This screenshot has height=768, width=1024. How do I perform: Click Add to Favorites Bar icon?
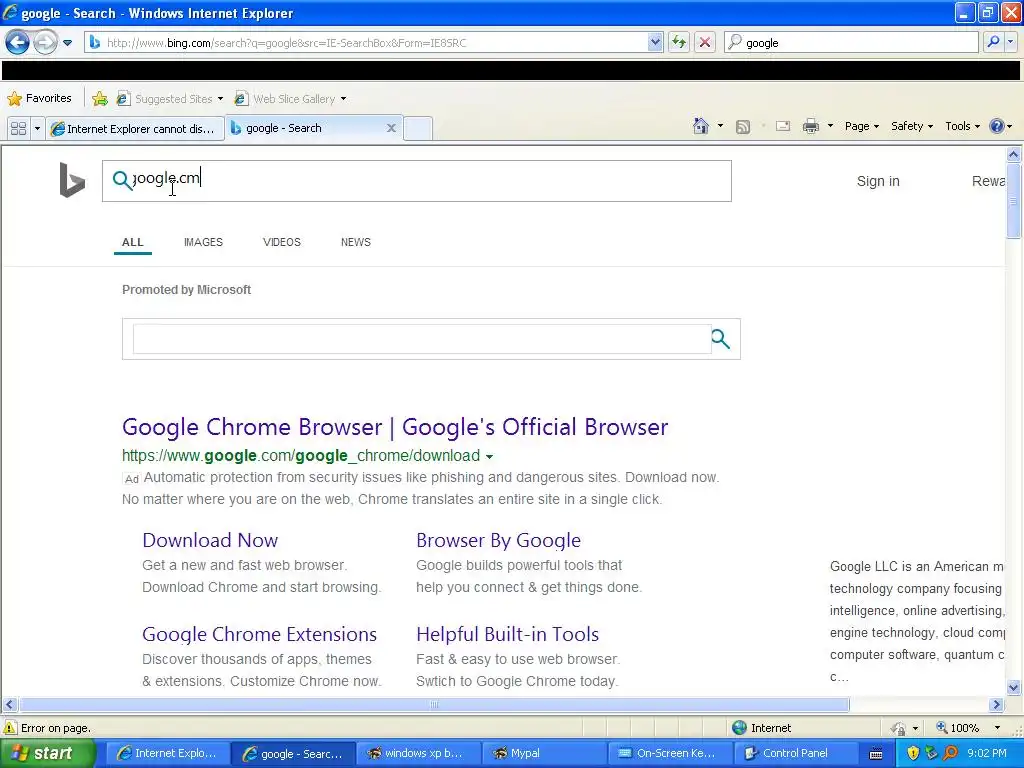pos(100,99)
